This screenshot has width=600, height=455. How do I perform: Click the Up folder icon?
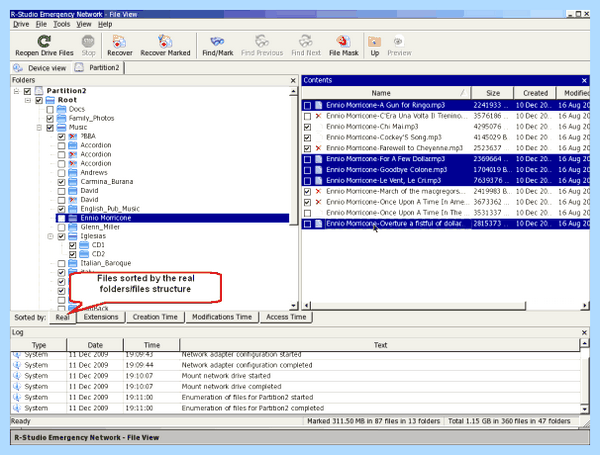point(374,41)
